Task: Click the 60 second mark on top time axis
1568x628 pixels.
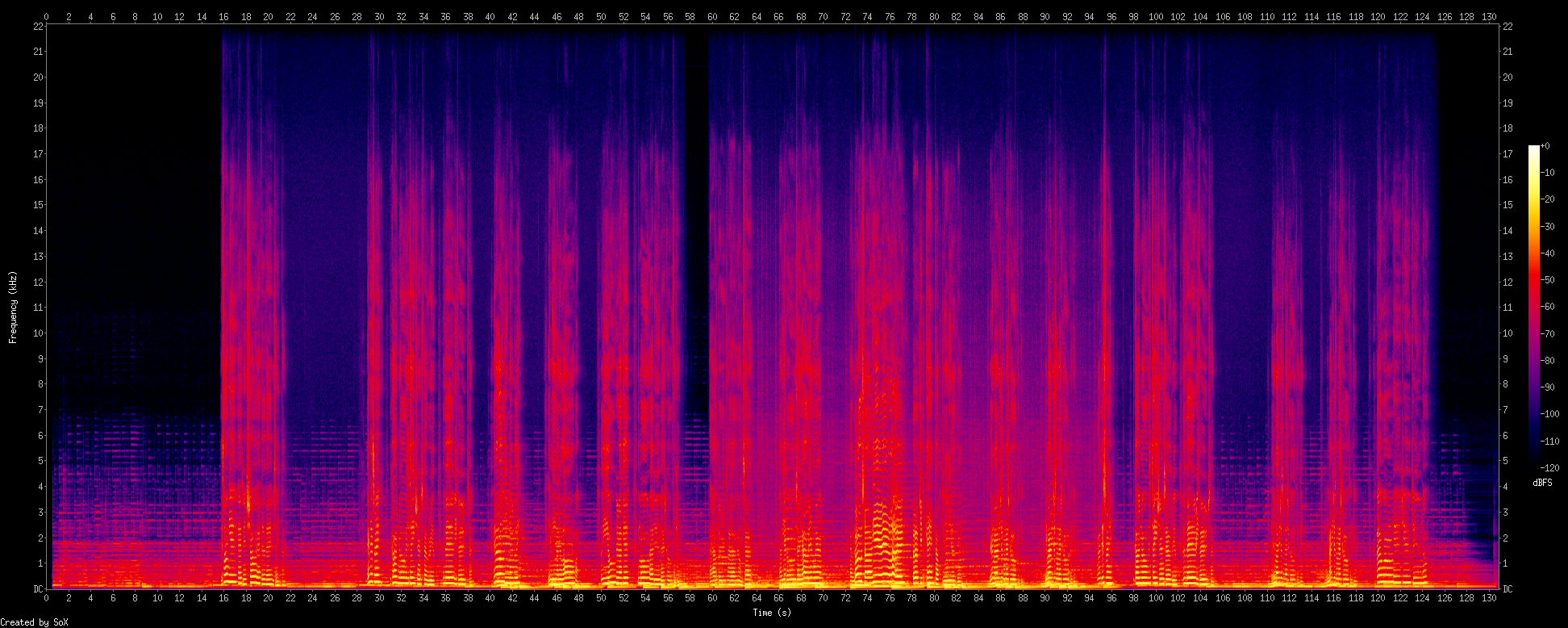Action: point(712,15)
